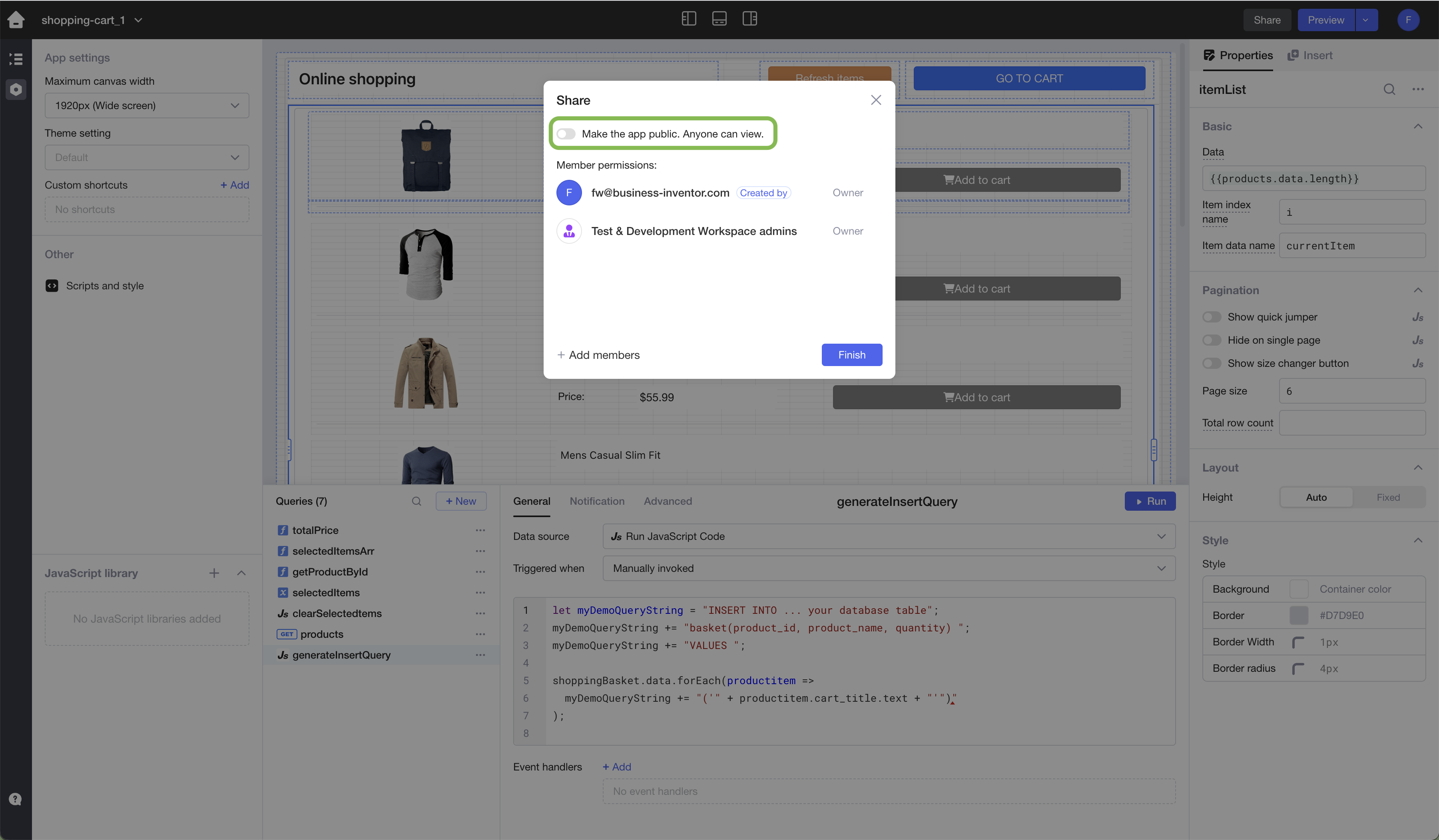Enable the Make the app public toggle

click(566, 134)
